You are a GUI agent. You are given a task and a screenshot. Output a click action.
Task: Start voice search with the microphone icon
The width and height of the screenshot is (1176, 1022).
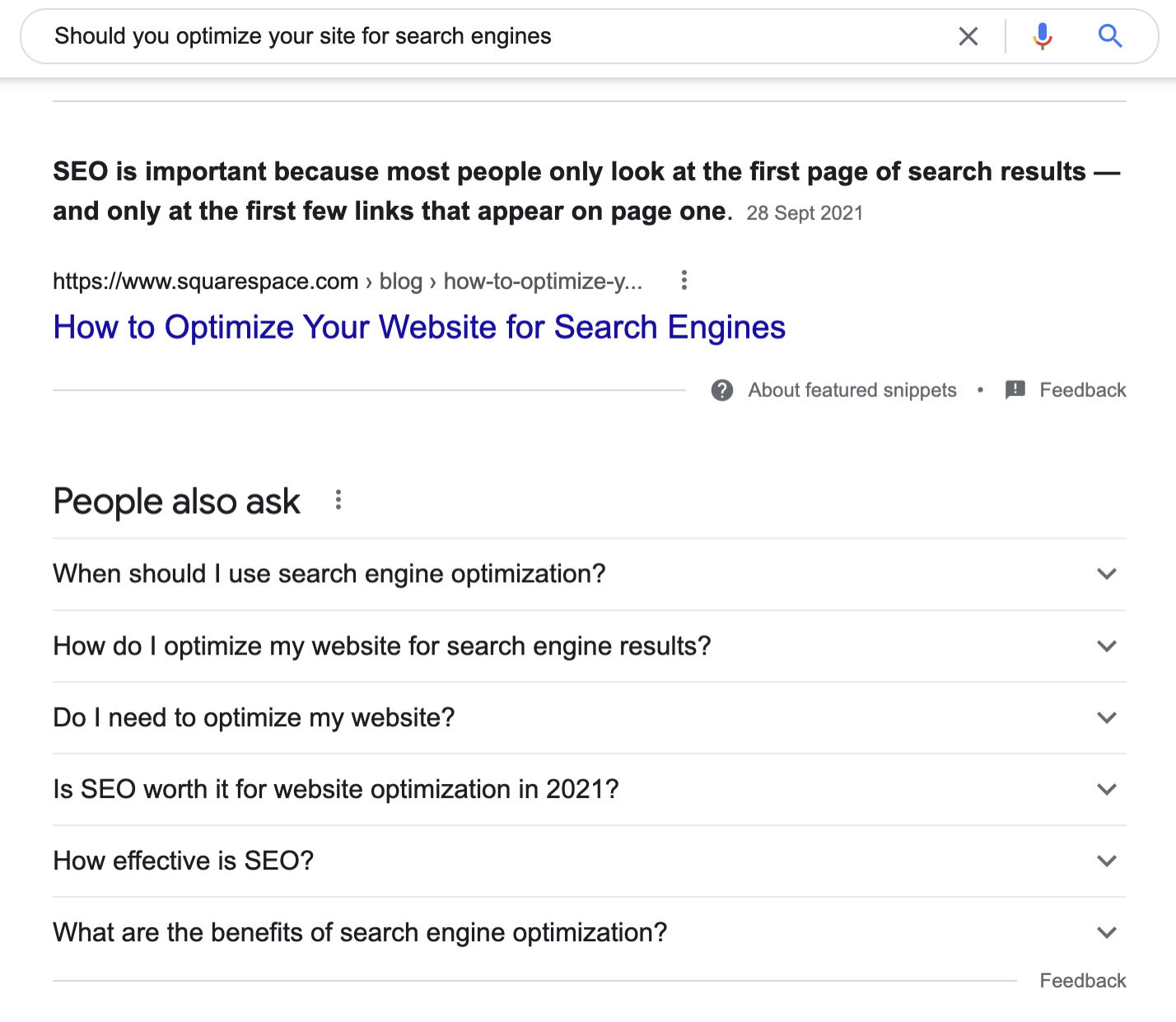click(x=1043, y=36)
